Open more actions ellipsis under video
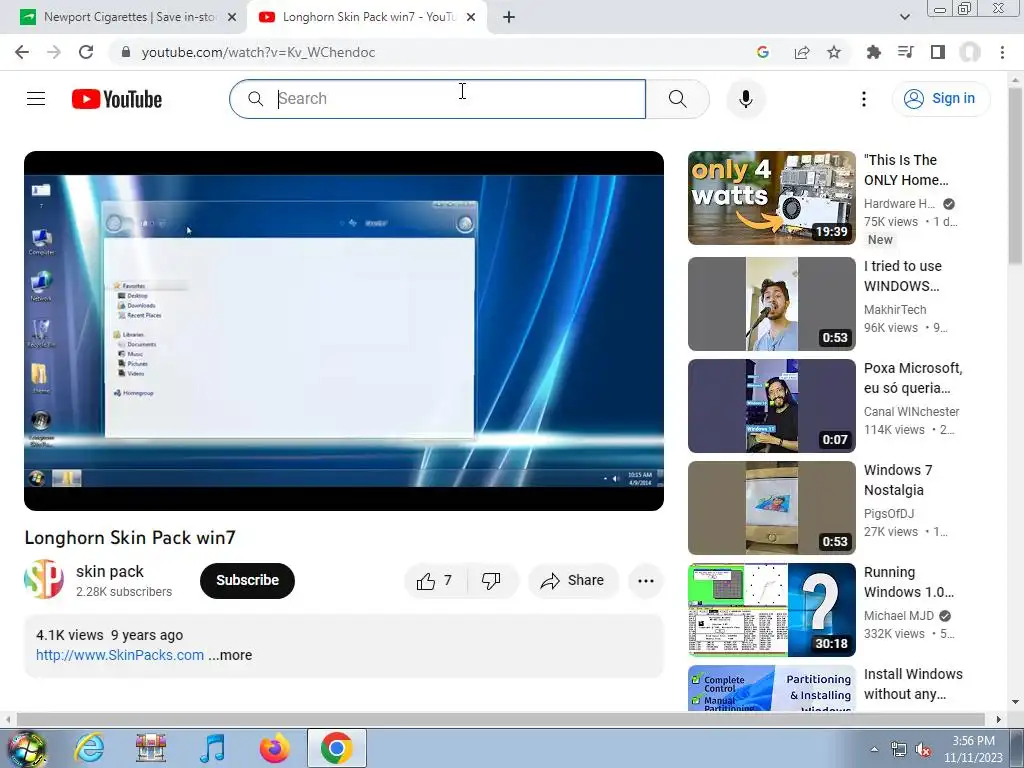1024x768 pixels. [x=645, y=581]
